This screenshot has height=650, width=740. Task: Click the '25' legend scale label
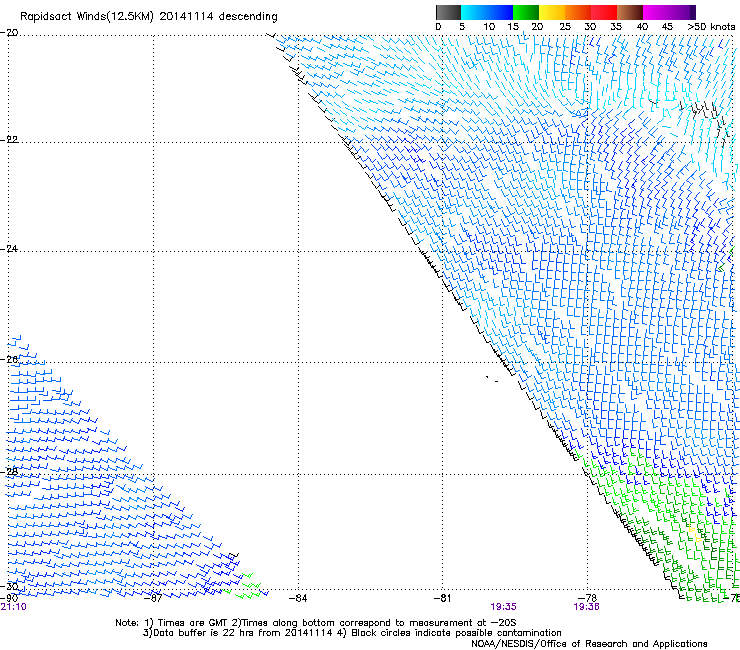coord(565,27)
